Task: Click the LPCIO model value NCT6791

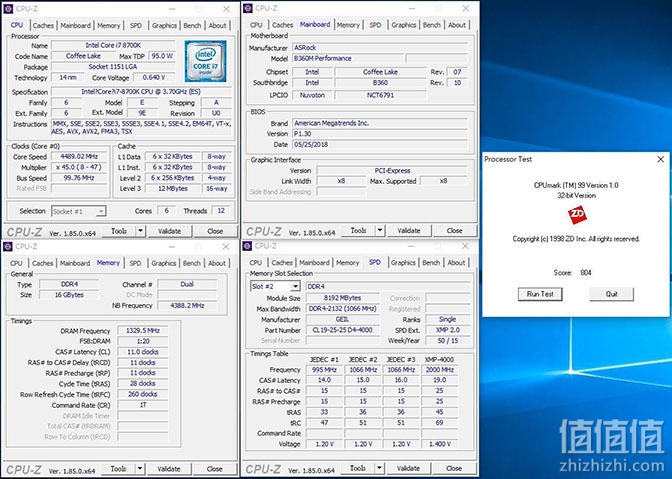Action: point(380,95)
